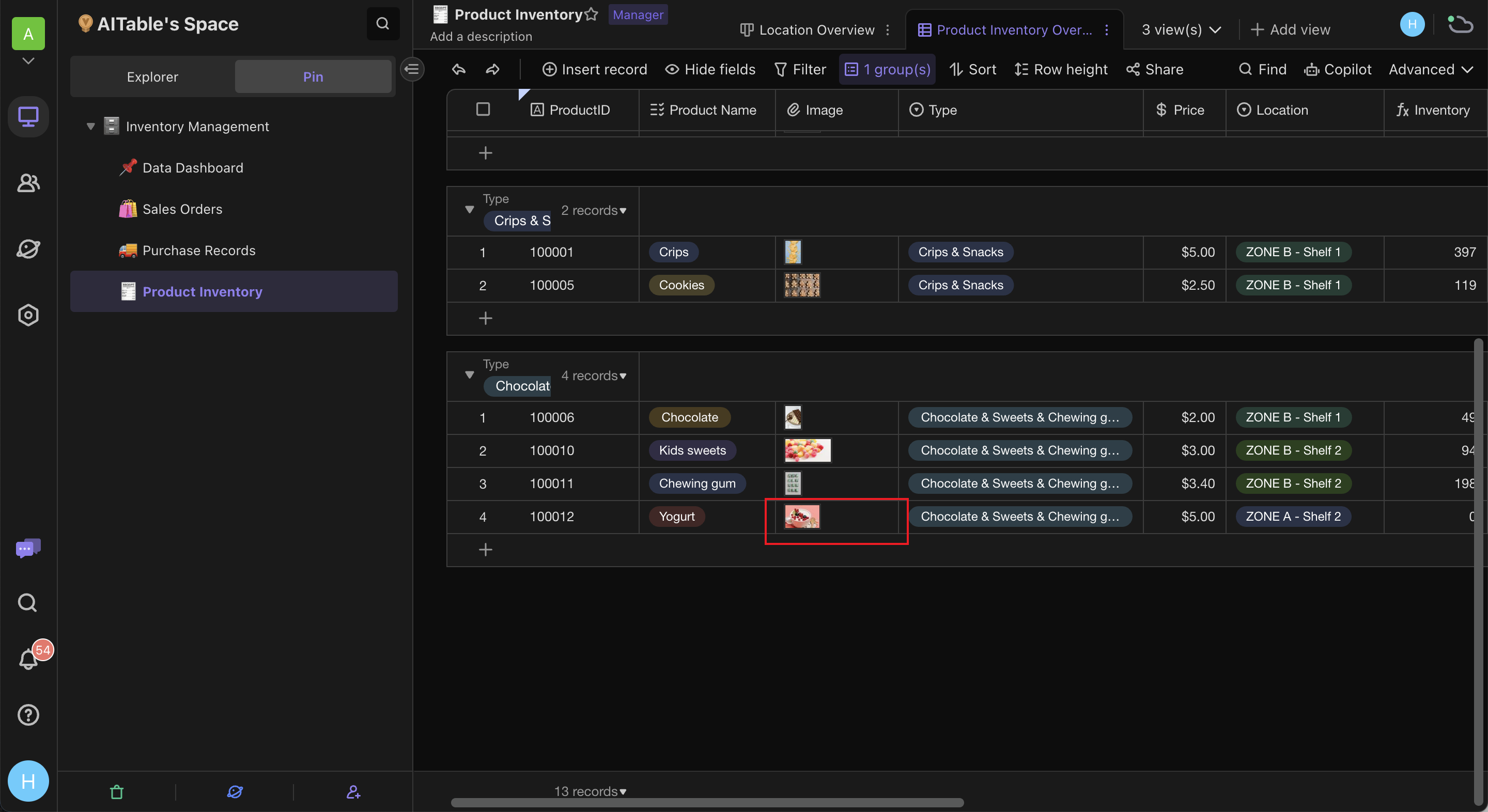Image resolution: width=1488 pixels, height=812 pixels.
Task: Click the blue planet icon in sidebar footer
Action: coord(235,792)
